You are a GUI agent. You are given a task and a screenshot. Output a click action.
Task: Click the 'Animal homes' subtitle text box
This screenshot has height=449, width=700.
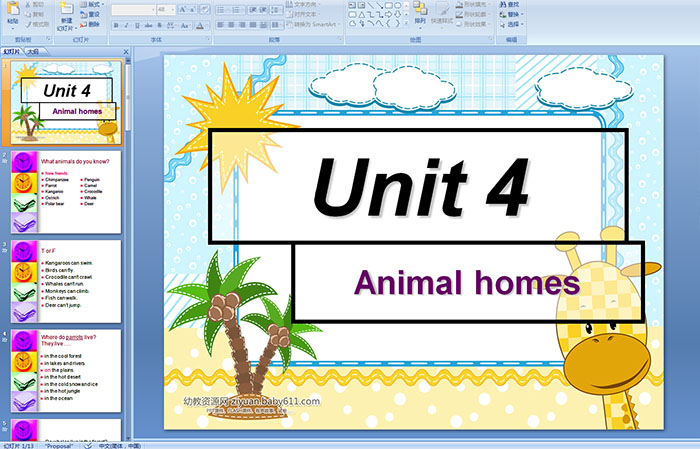(x=468, y=282)
